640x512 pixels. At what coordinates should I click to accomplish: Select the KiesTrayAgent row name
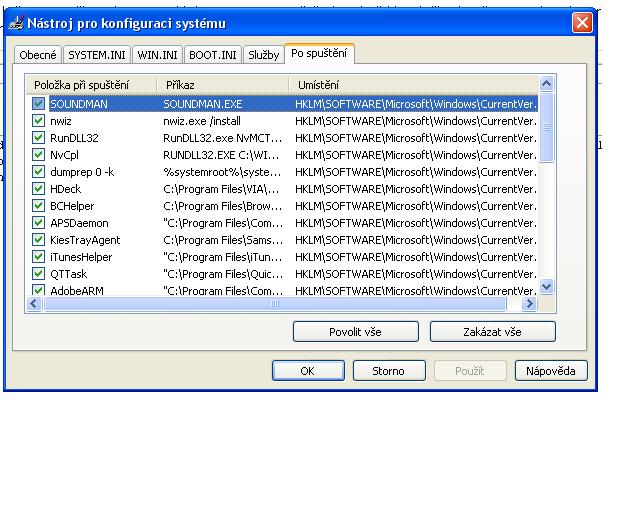(85, 240)
